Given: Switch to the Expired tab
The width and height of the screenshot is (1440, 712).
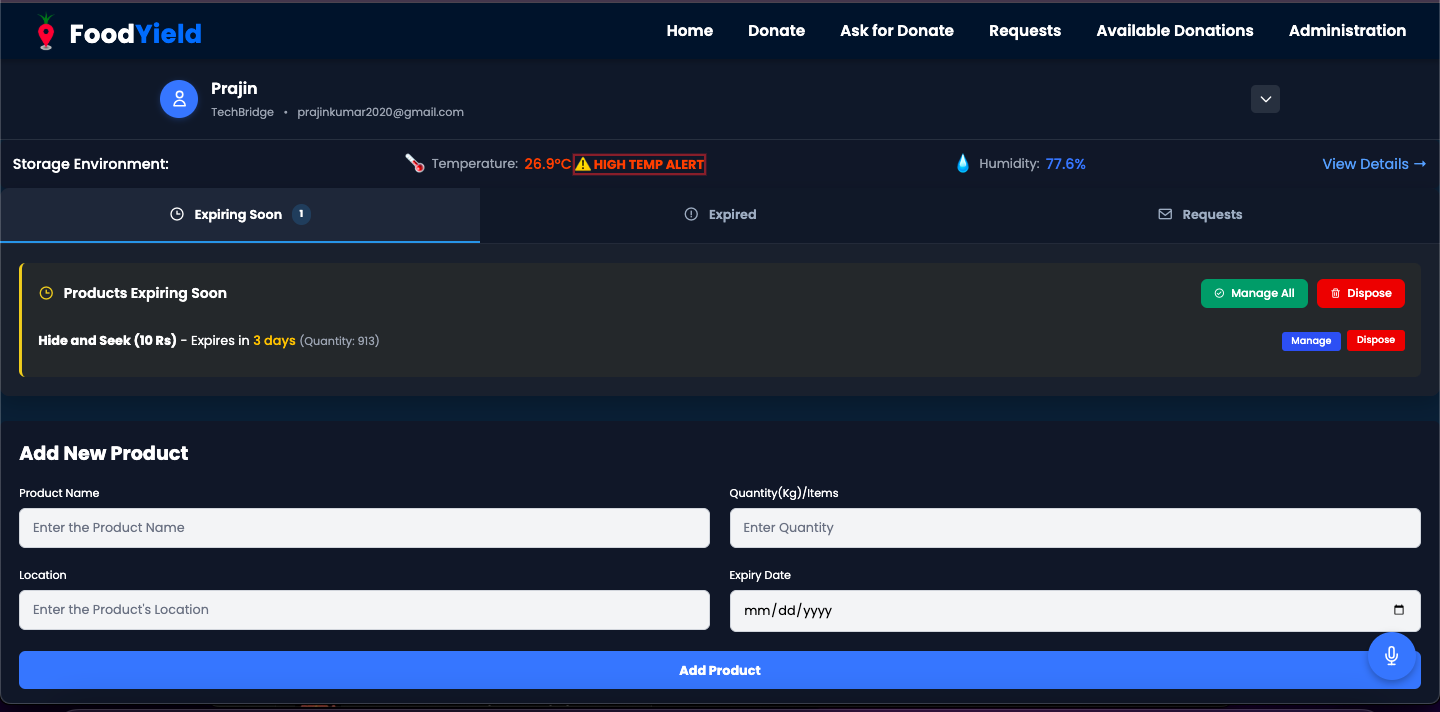Looking at the screenshot, I should click(x=720, y=215).
